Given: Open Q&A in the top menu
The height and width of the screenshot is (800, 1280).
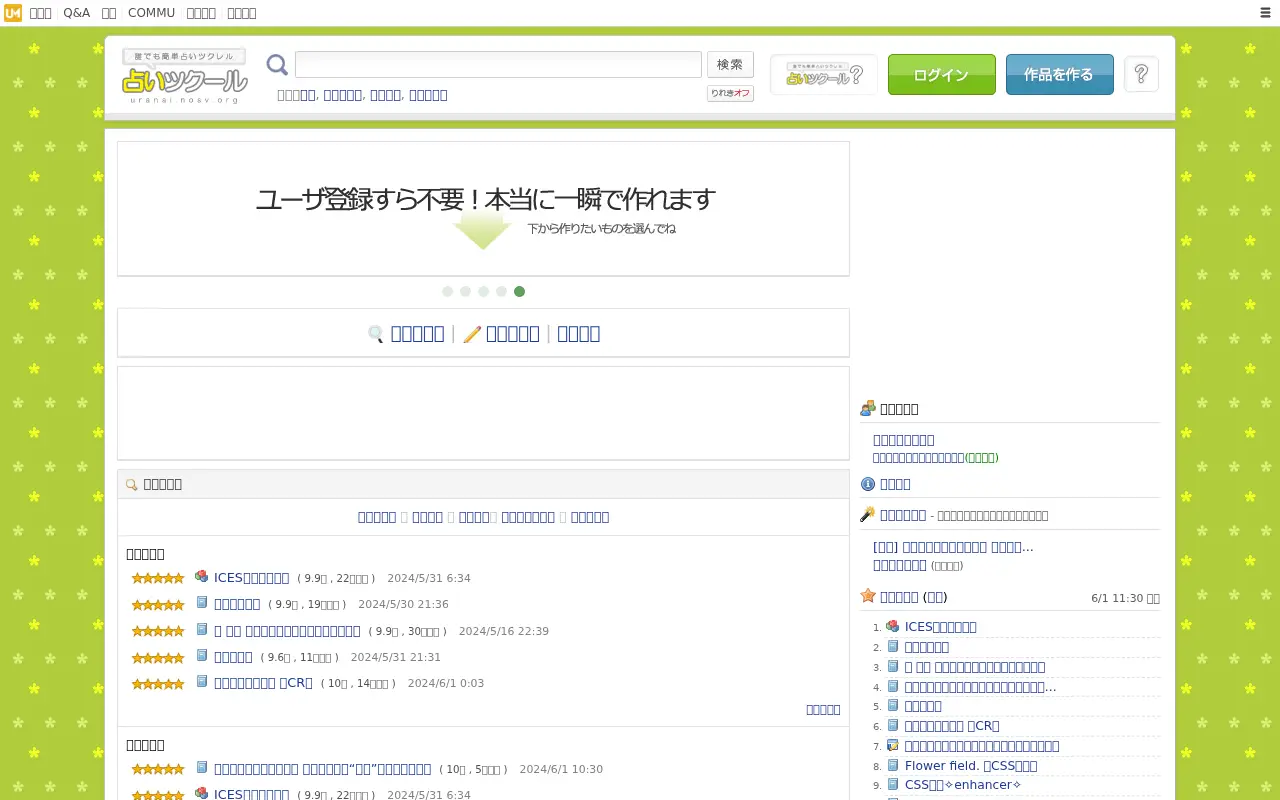Looking at the screenshot, I should click(76, 13).
